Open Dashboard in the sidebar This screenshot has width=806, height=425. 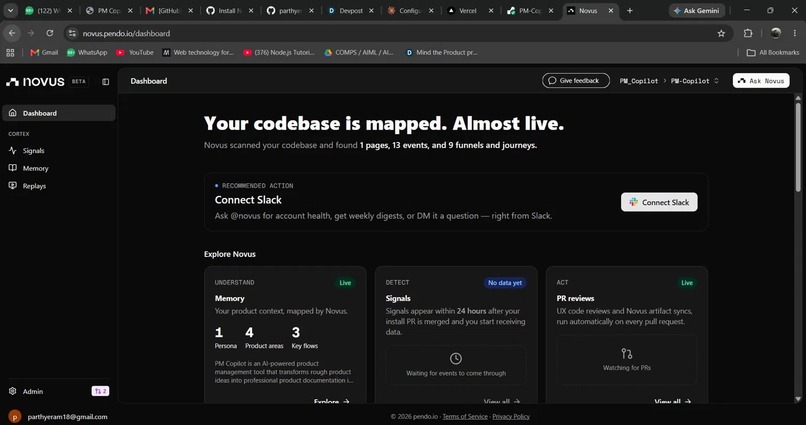click(59, 113)
